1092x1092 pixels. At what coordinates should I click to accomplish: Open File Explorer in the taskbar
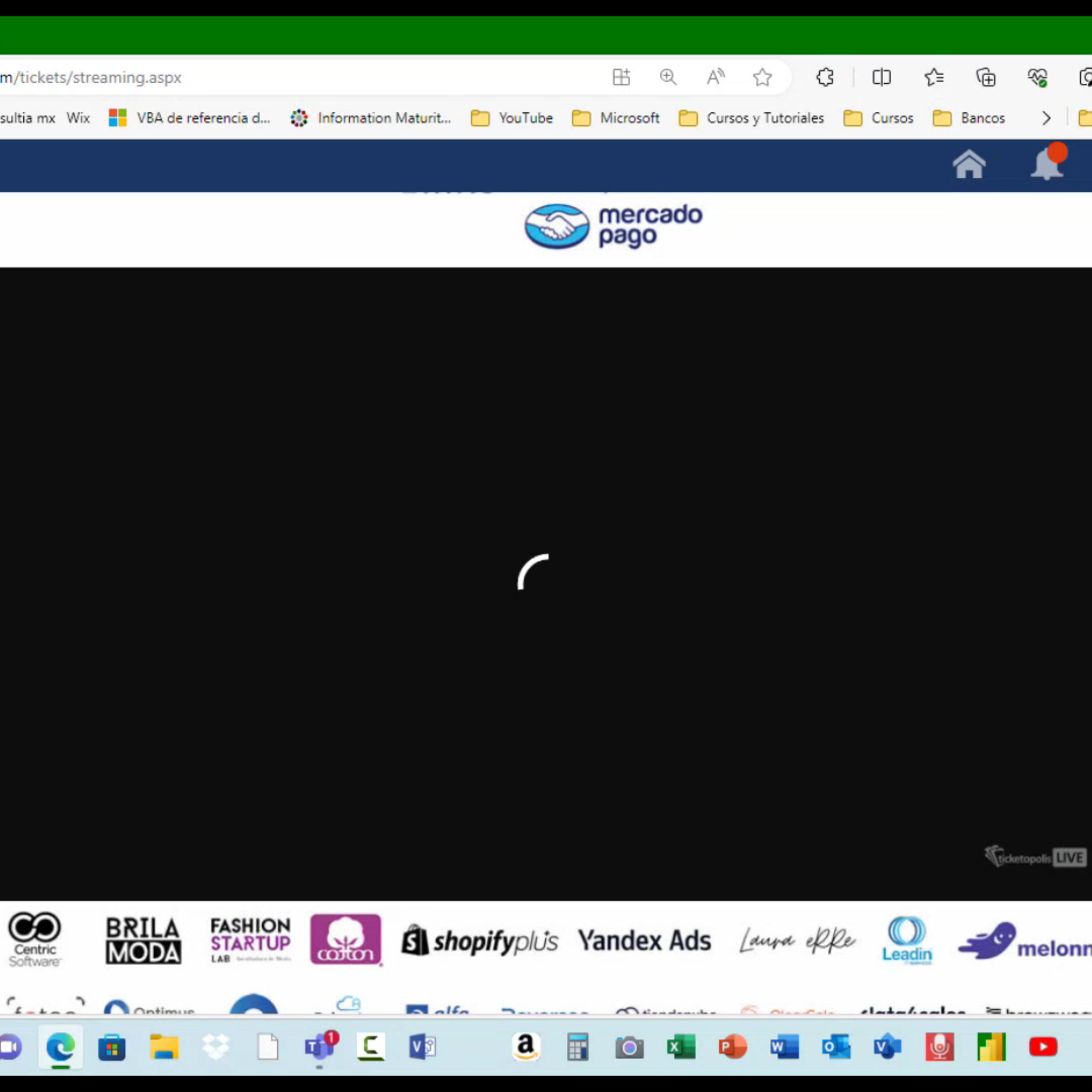[164, 1047]
